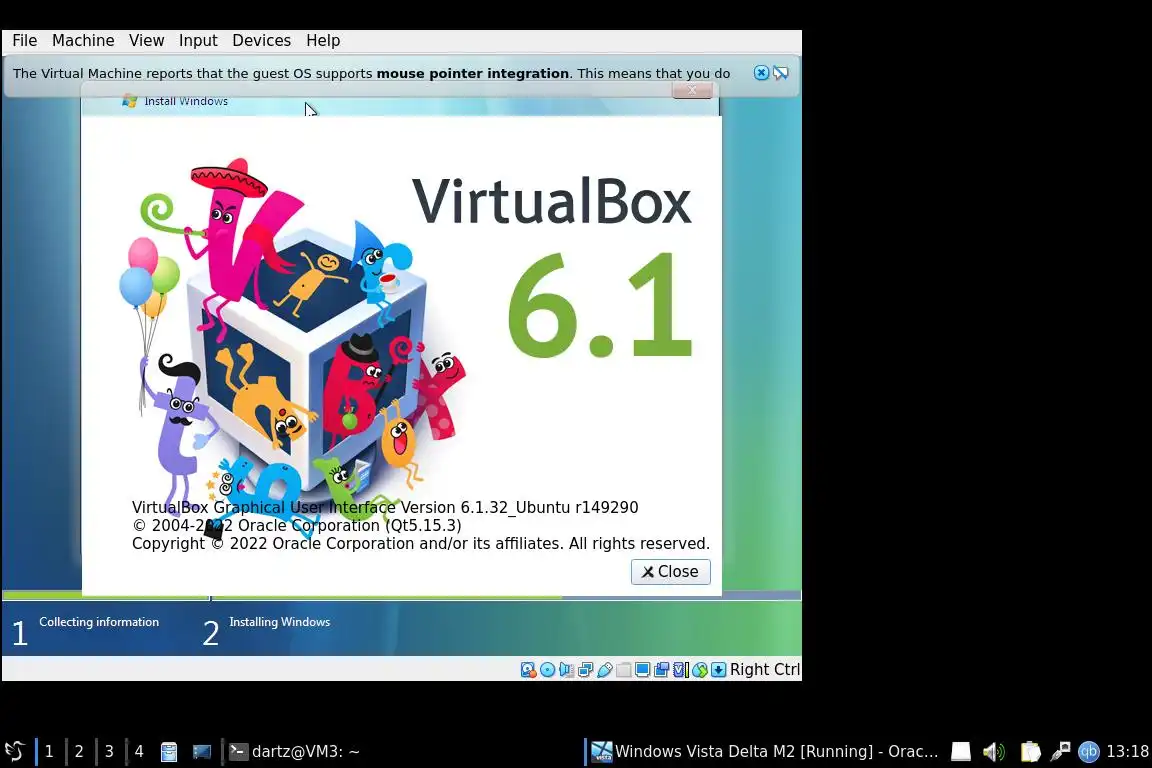Open the file manager taskbar launcher
The image size is (1152, 768).
pyautogui.click(x=169, y=752)
